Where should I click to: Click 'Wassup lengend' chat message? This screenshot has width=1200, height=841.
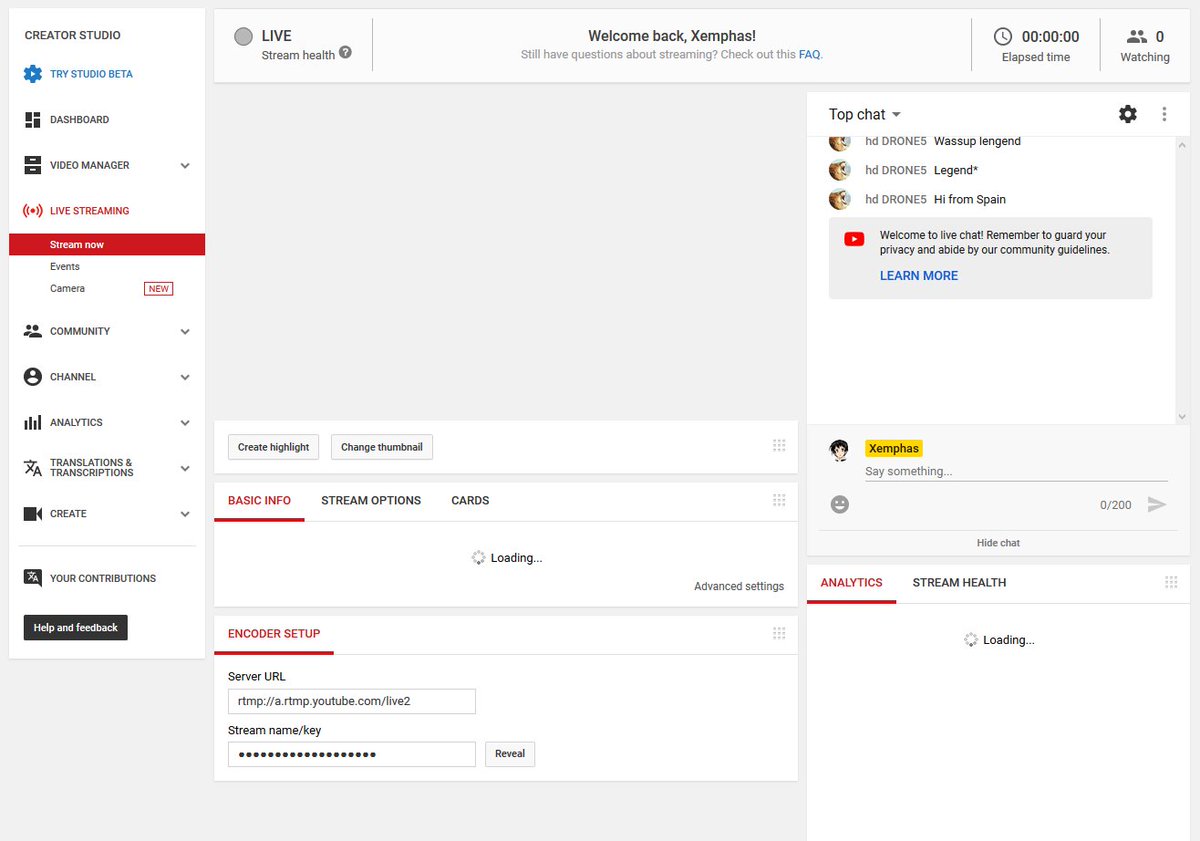click(977, 141)
